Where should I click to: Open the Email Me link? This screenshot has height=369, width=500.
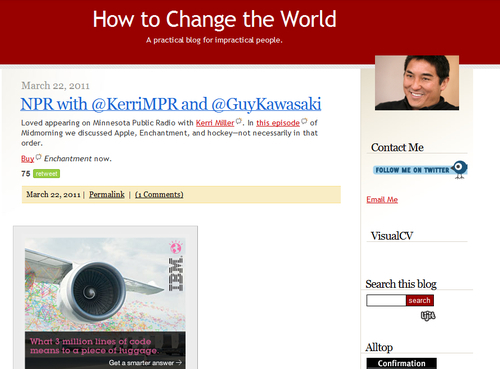pyautogui.click(x=382, y=199)
